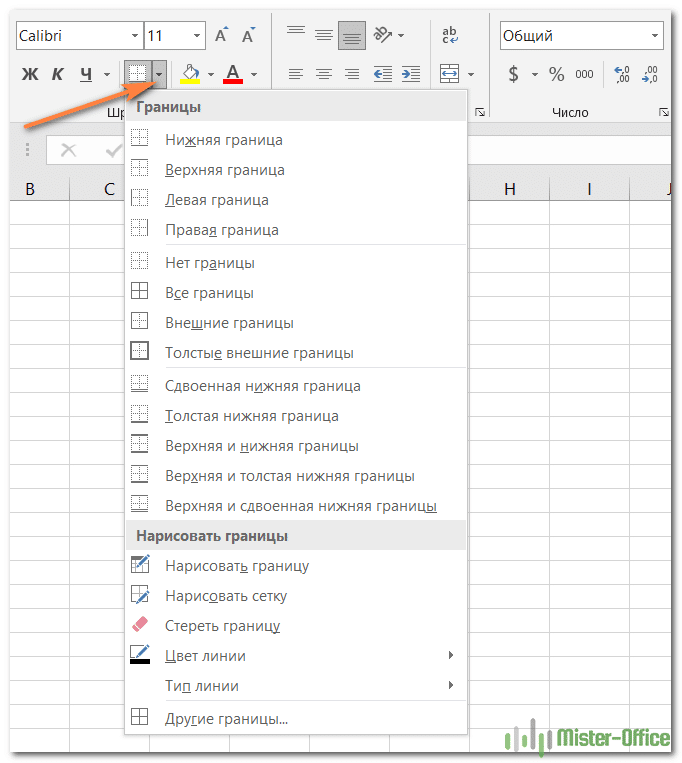Toggle Bold formatting (Ж)
The image size is (682, 763).
point(30,74)
